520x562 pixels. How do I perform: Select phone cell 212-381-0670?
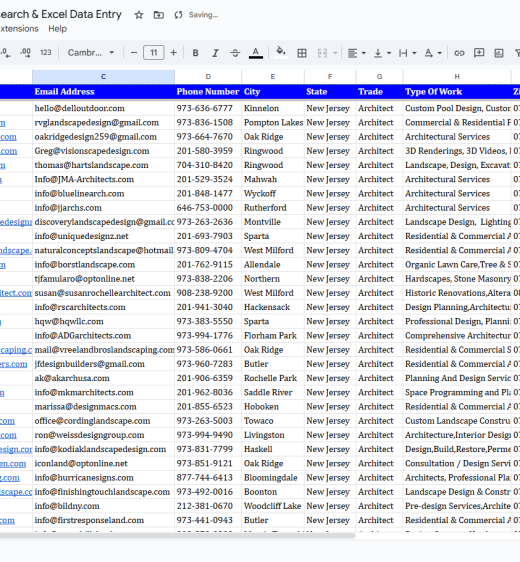tap(208, 506)
